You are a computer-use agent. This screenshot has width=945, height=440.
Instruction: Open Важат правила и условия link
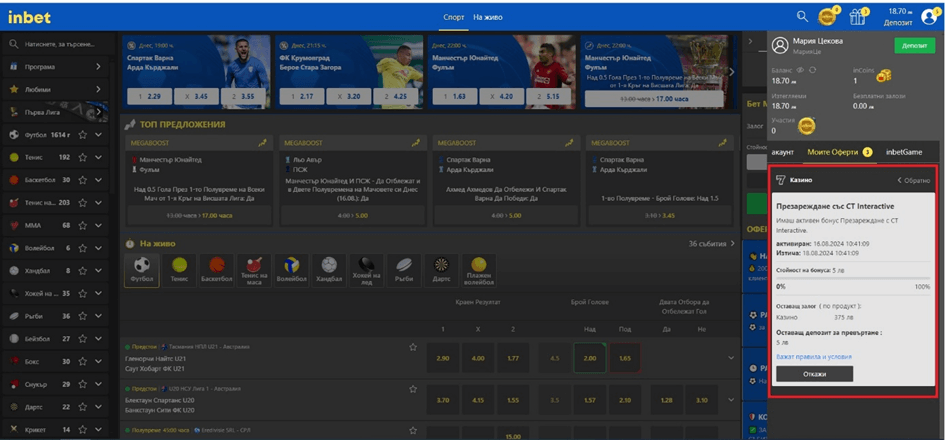tap(814, 357)
